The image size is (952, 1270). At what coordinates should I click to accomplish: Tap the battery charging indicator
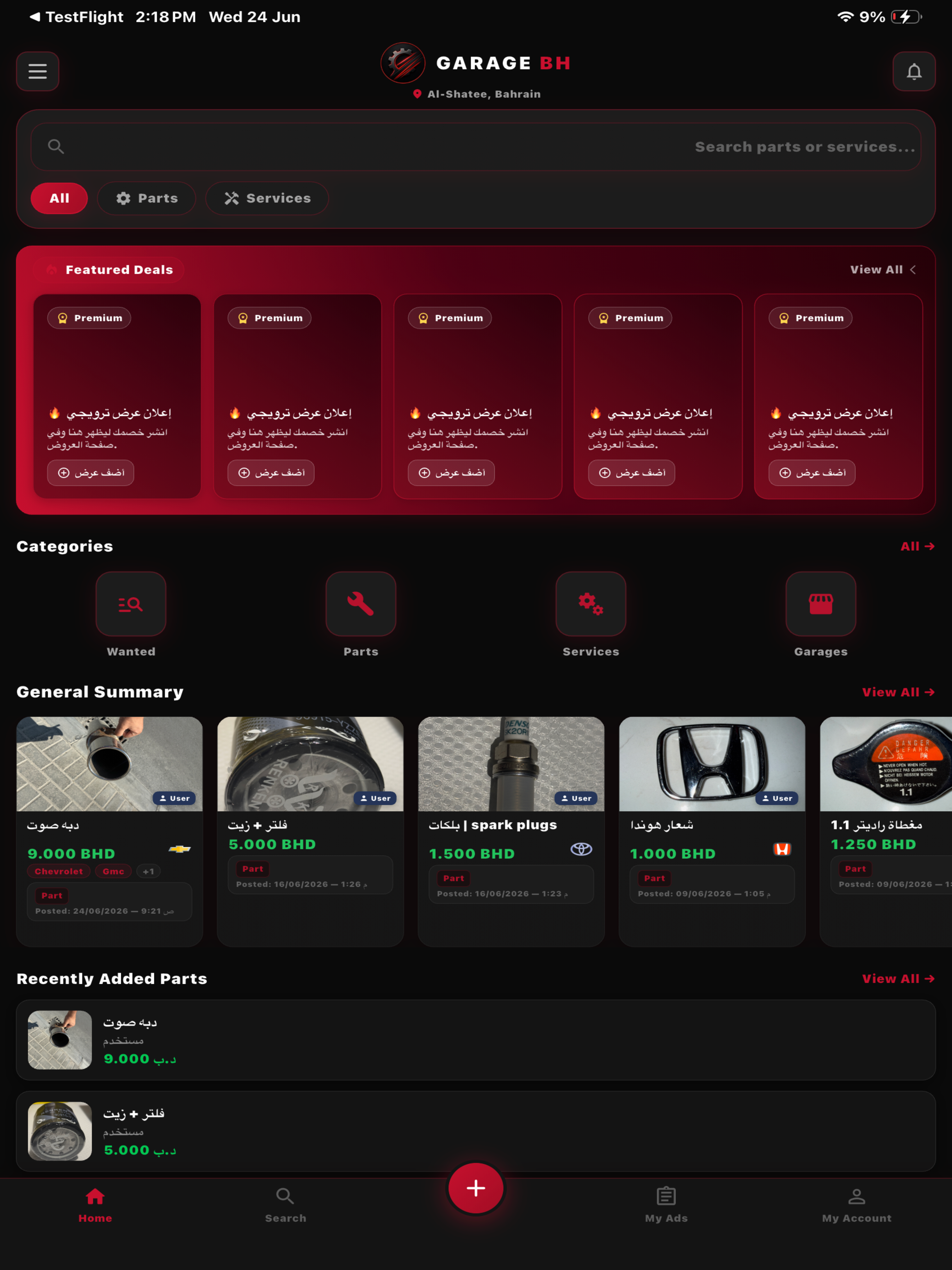[x=906, y=17]
